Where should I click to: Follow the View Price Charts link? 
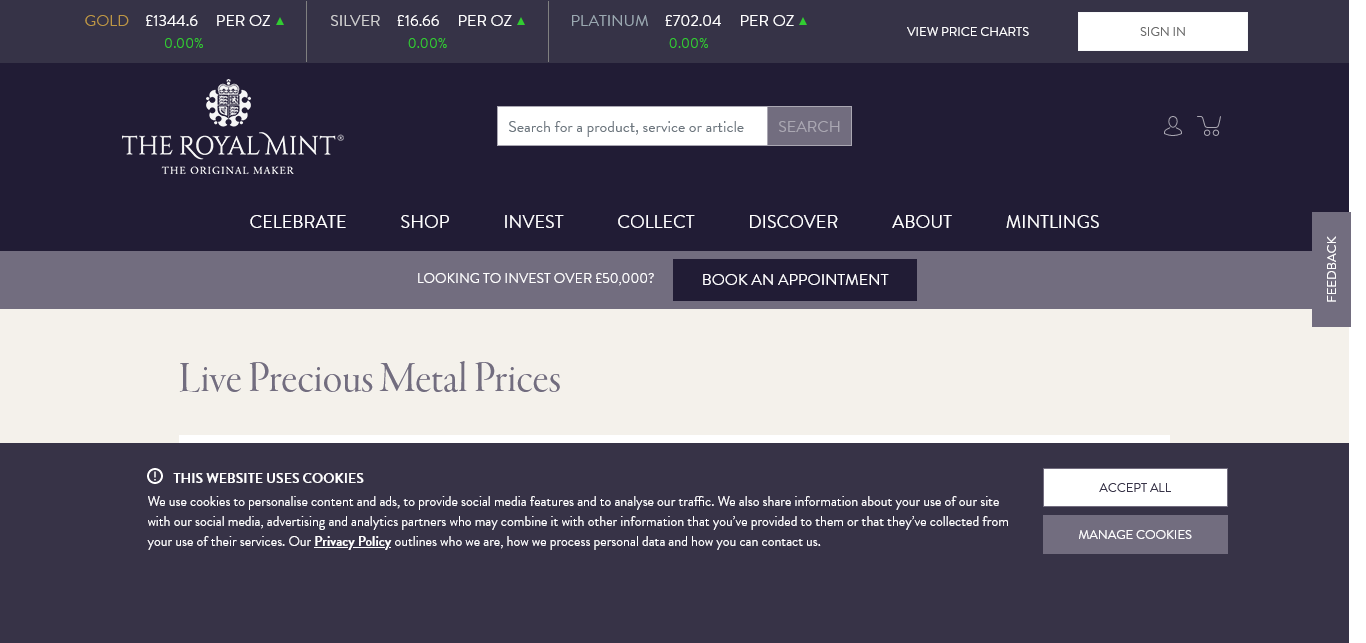[967, 32]
